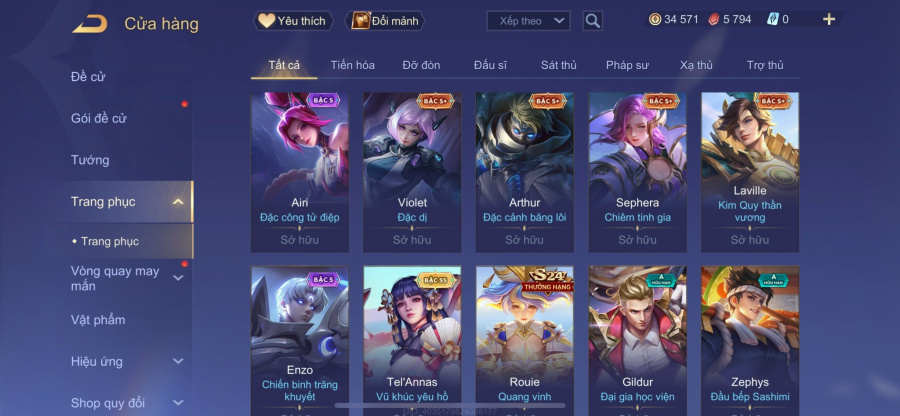This screenshot has height=416, width=900.
Task: Switch to the Sát thủ tab
Action: coord(558,65)
